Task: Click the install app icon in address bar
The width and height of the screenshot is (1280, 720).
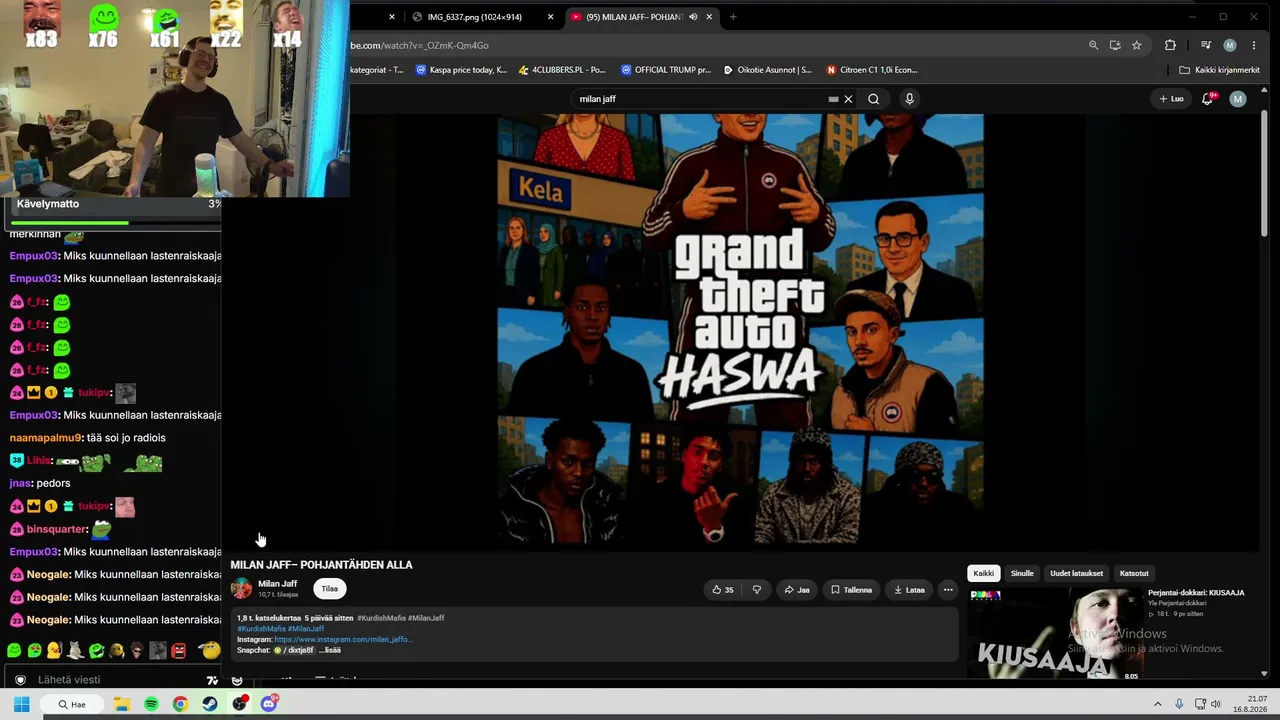Action: click(1115, 45)
